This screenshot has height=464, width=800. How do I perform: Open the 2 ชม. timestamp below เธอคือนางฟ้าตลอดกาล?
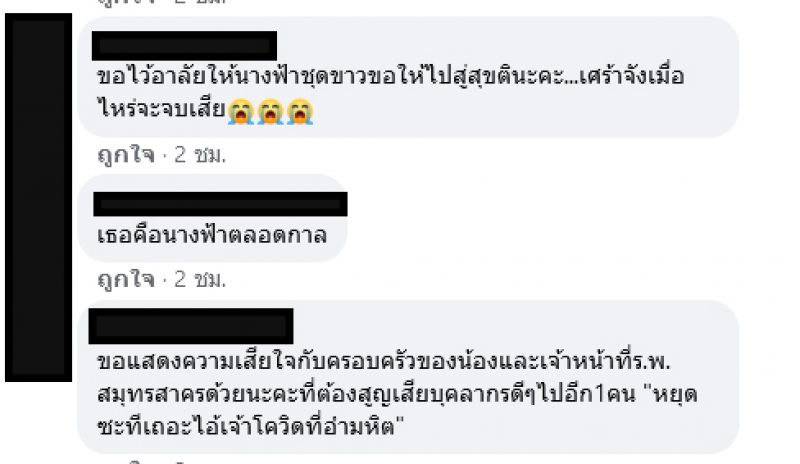pyautogui.click(x=200, y=279)
